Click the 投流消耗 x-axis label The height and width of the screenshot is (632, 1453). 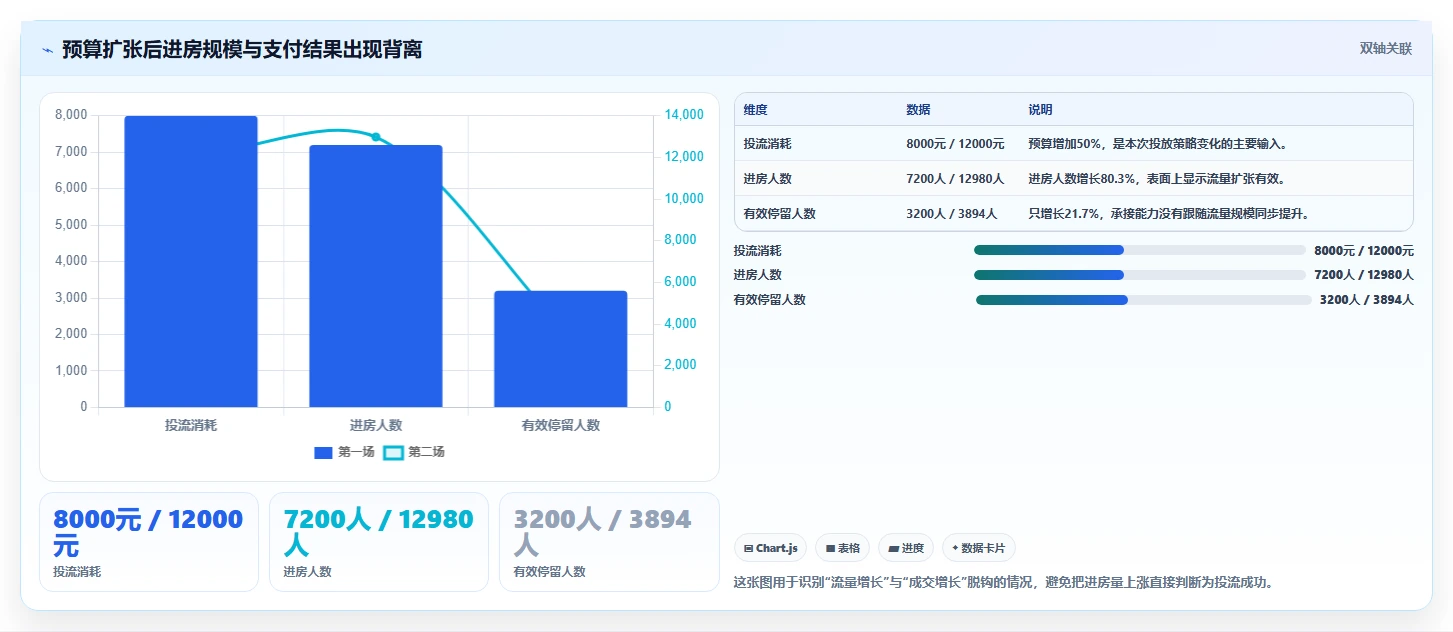point(191,425)
